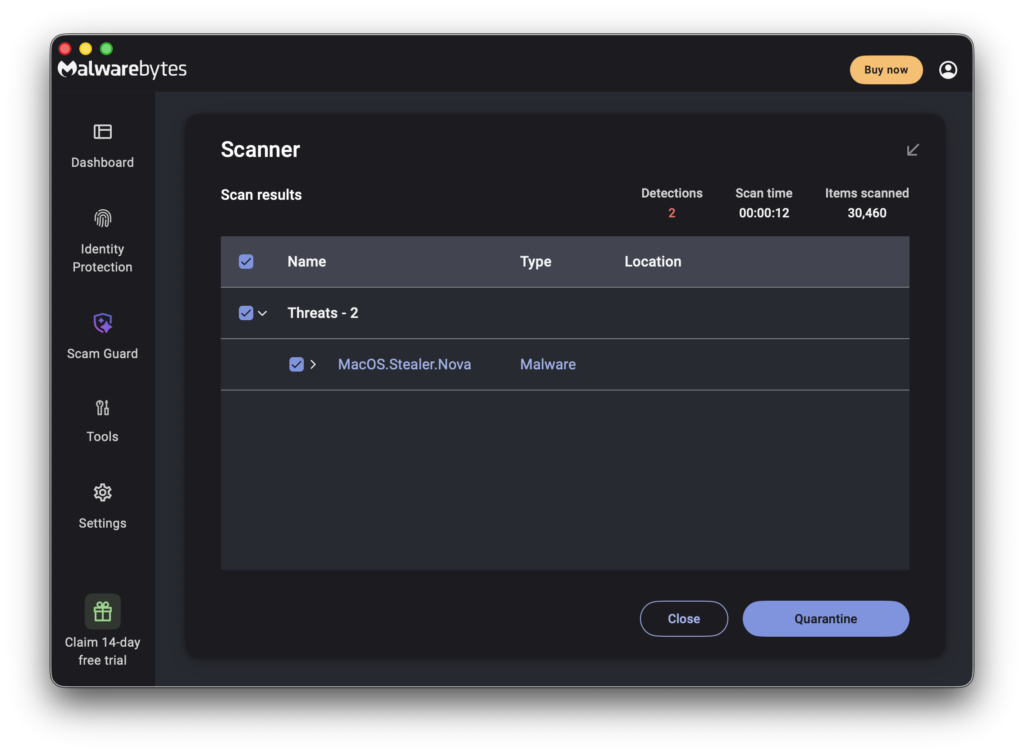Open Identity Protection fingerprint icon

[x=103, y=218]
